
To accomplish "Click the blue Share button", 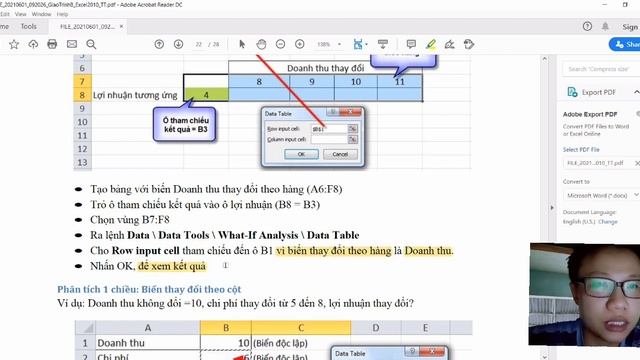I will [x=625, y=44].
